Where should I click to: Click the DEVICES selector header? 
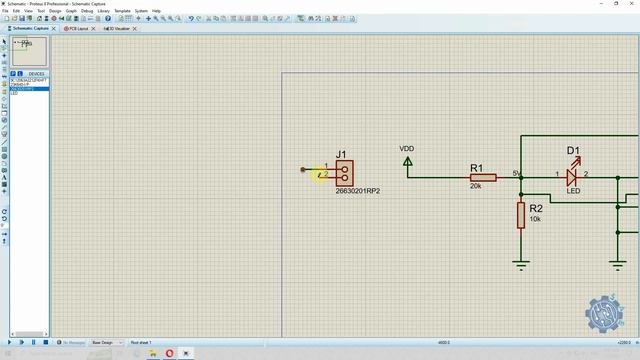click(x=36, y=74)
